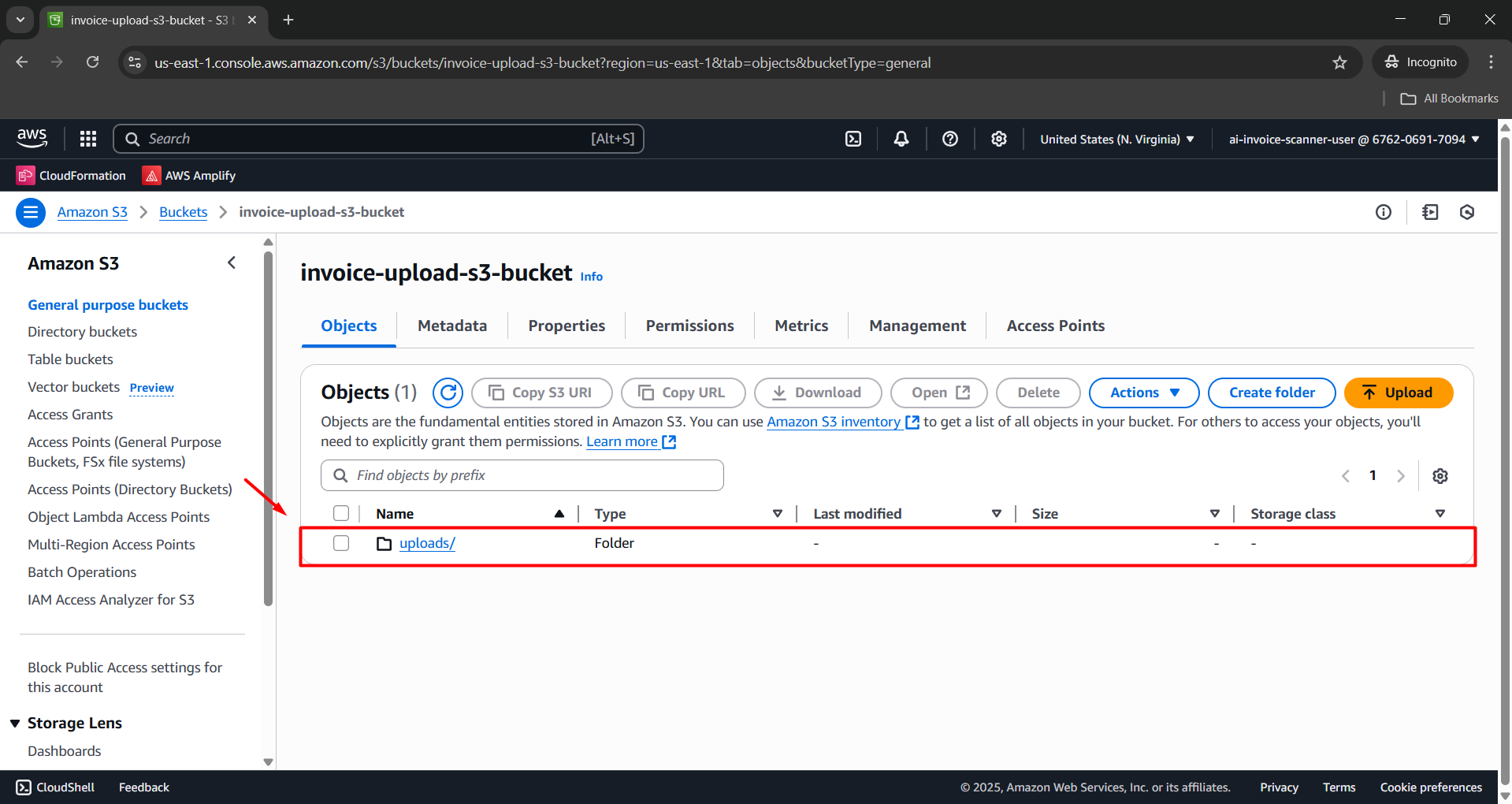Screen dimensions: 1512x804
Task: Open the help question mark icon
Action: point(950,139)
